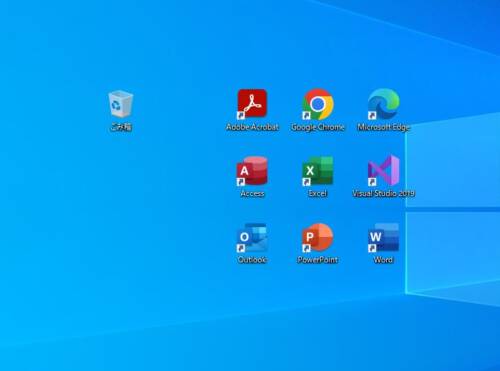500x371 pixels.
Task: Select the Visual Studio 2019 shortcut icon
Action: pyautogui.click(x=384, y=170)
